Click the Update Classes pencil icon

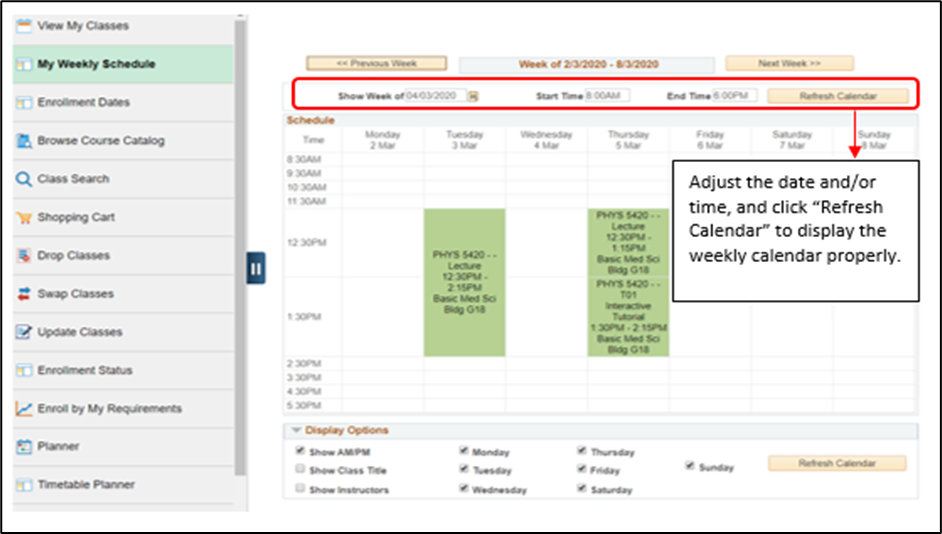pyautogui.click(x=23, y=332)
